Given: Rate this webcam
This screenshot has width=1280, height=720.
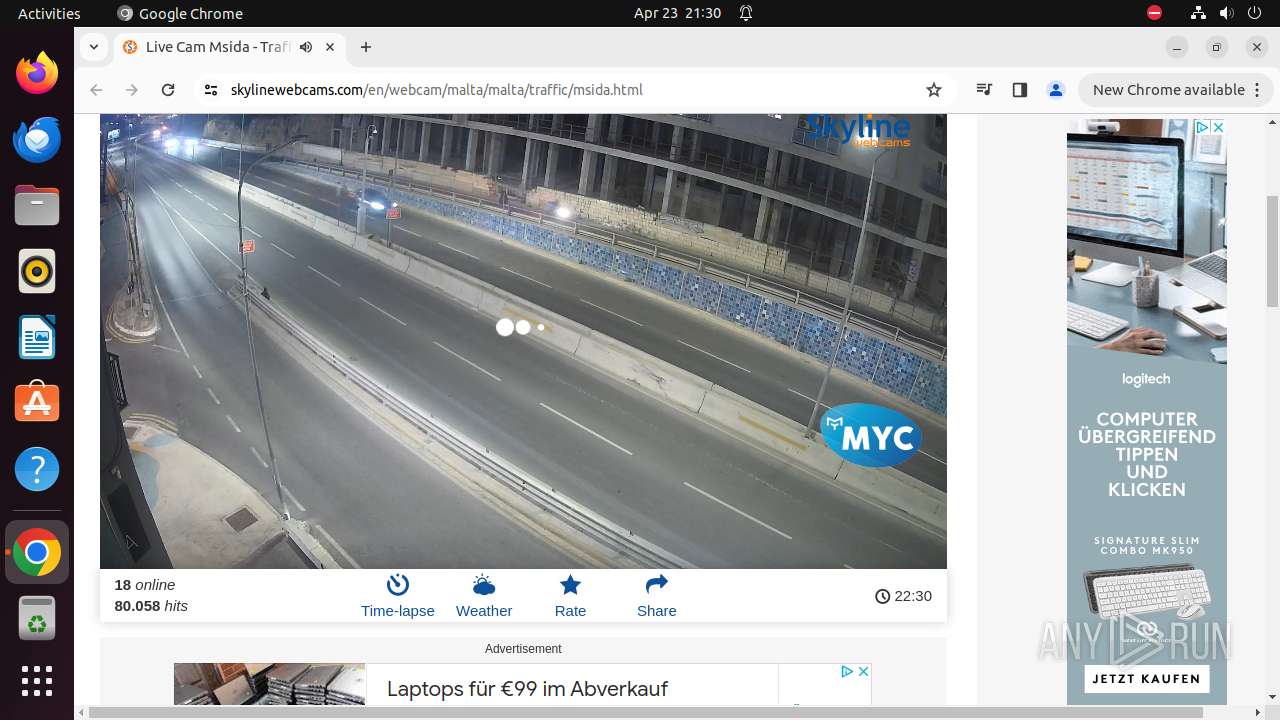Looking at the screenshot, I should click(x=570, y=596).
